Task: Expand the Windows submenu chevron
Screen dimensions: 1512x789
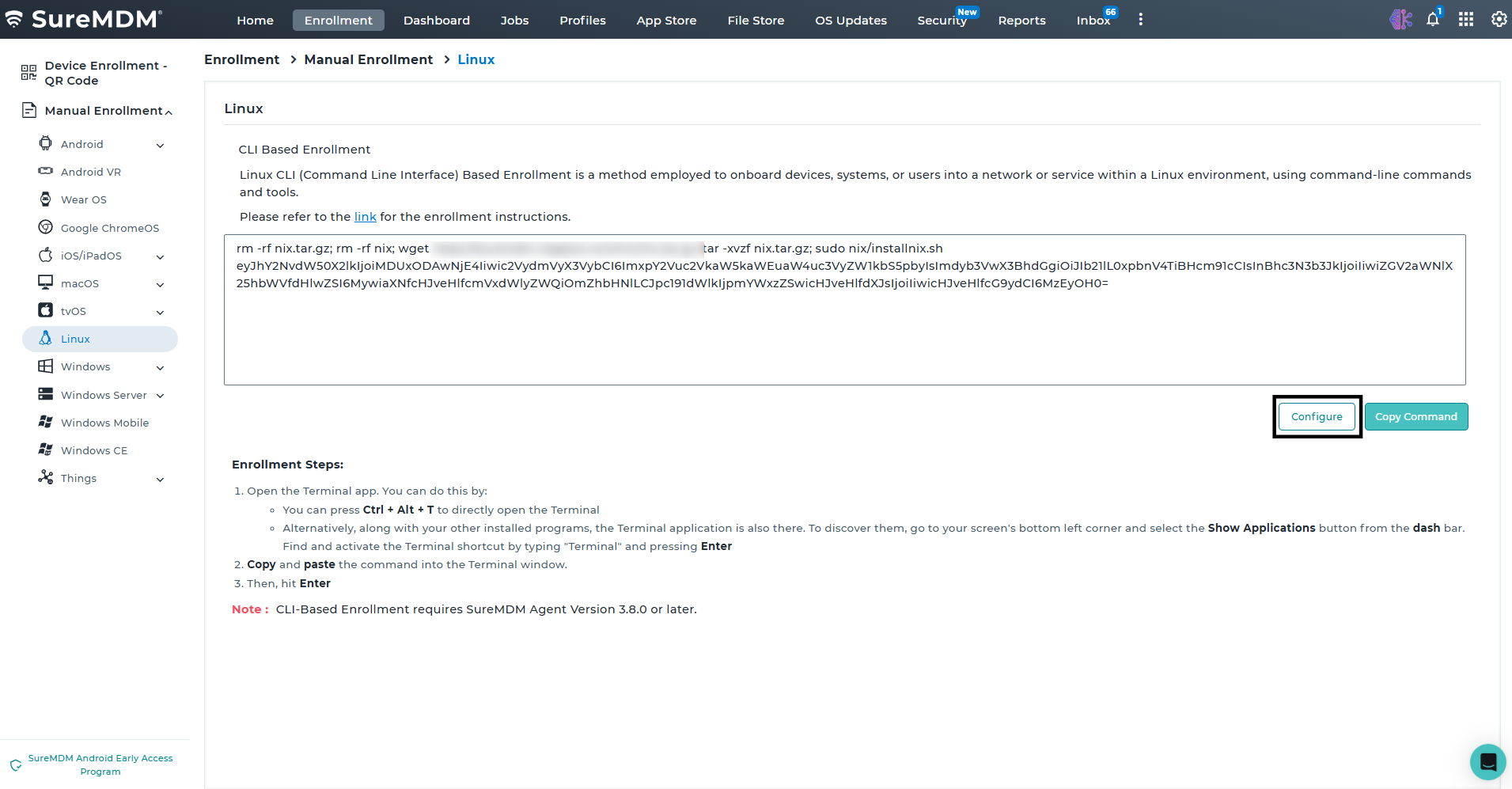Action: point(161,368)
